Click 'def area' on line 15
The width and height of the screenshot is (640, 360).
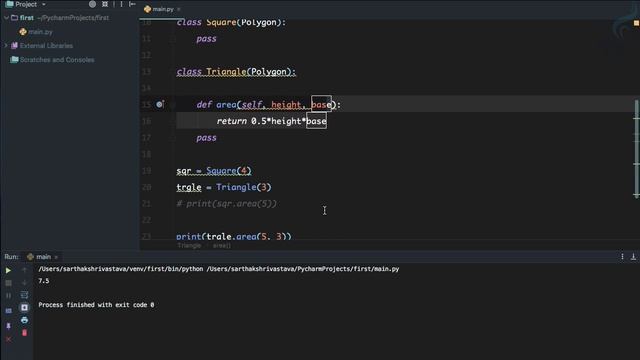(x=216, y=105)
